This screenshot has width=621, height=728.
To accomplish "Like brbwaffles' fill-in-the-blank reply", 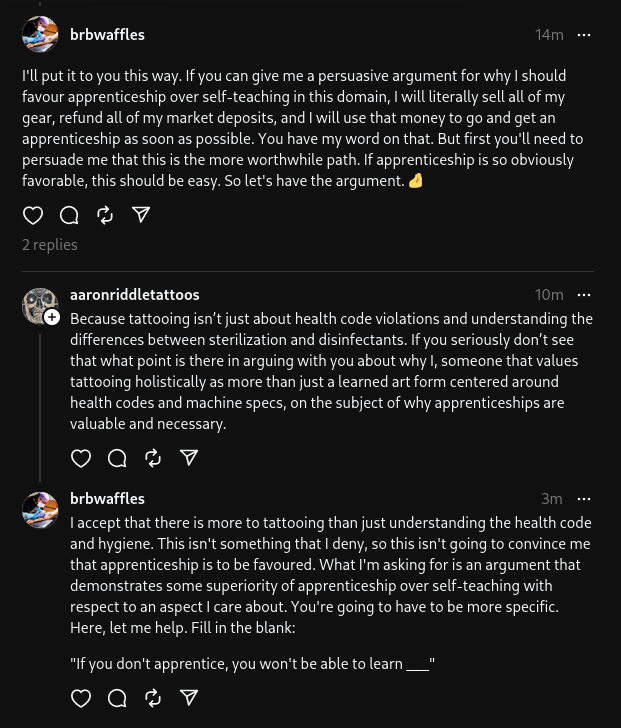I will [81, 698].
